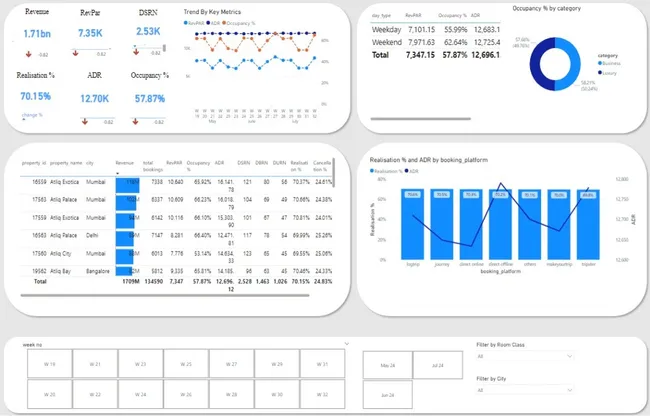This screenshot has width=650, height=420.
Task: Click the red down arrow under RevPar
Action: pyautogui.click(x=75, y=53)
